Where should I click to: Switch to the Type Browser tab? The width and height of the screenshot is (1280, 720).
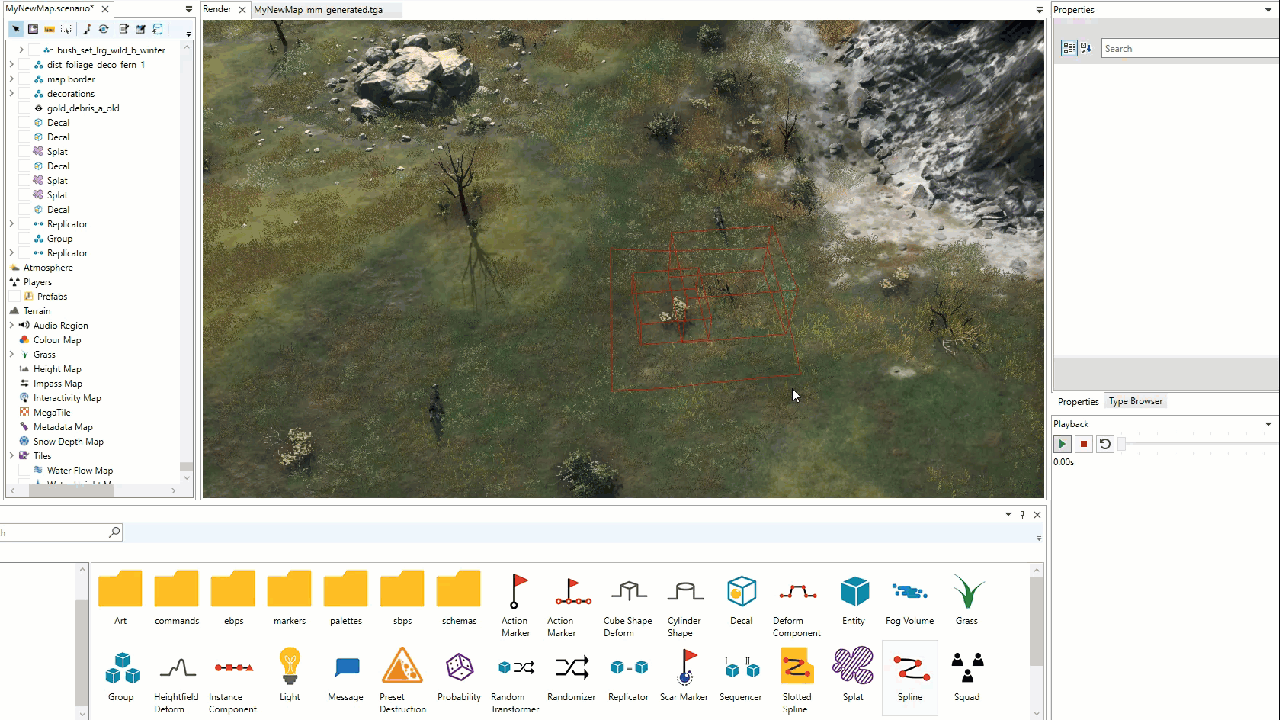[1135, 401]
